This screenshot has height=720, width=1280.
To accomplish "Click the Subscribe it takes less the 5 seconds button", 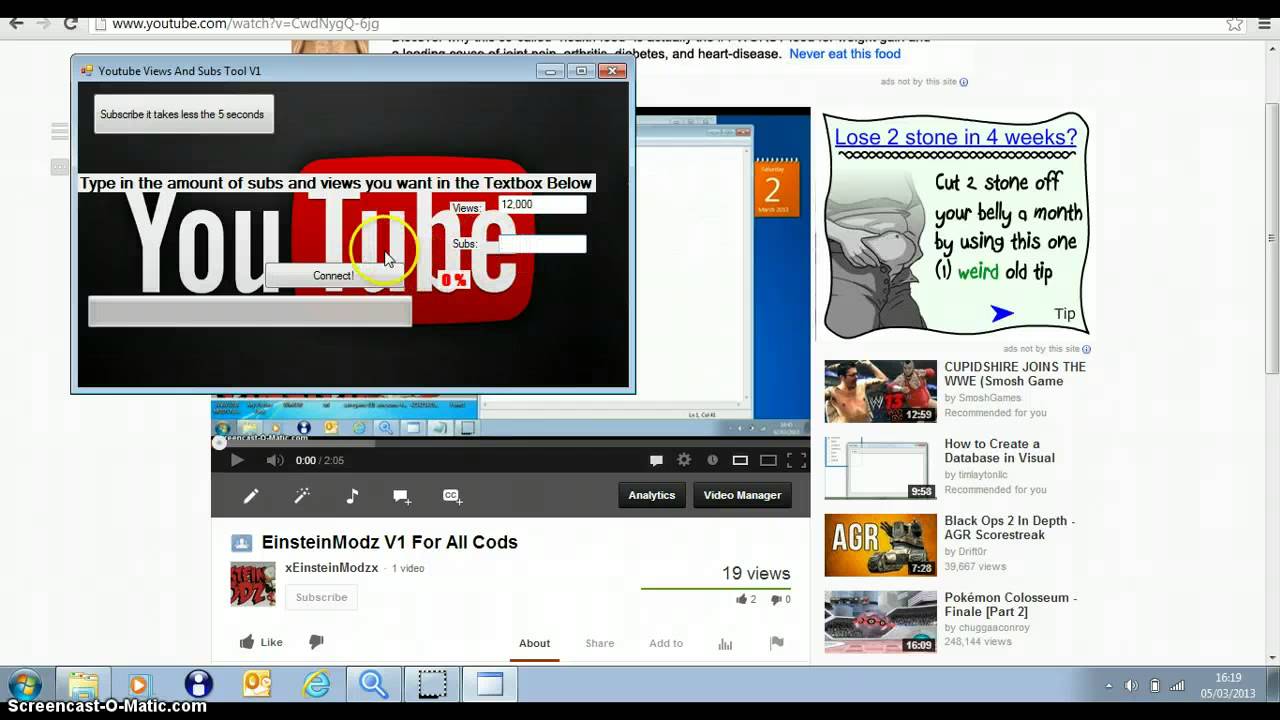I will [x=183, y=114].
